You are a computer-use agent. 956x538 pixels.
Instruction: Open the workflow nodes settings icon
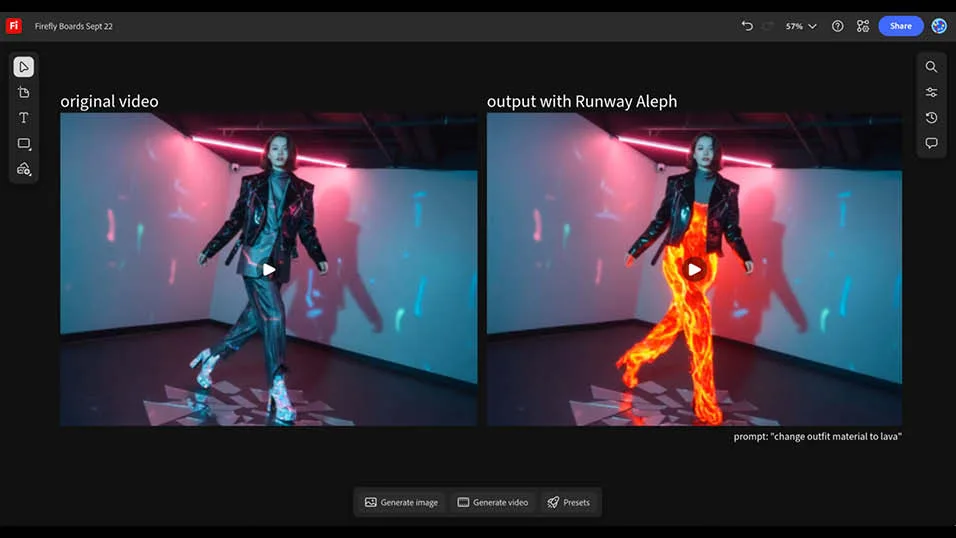pyautogui.click(x=863, y=26)
